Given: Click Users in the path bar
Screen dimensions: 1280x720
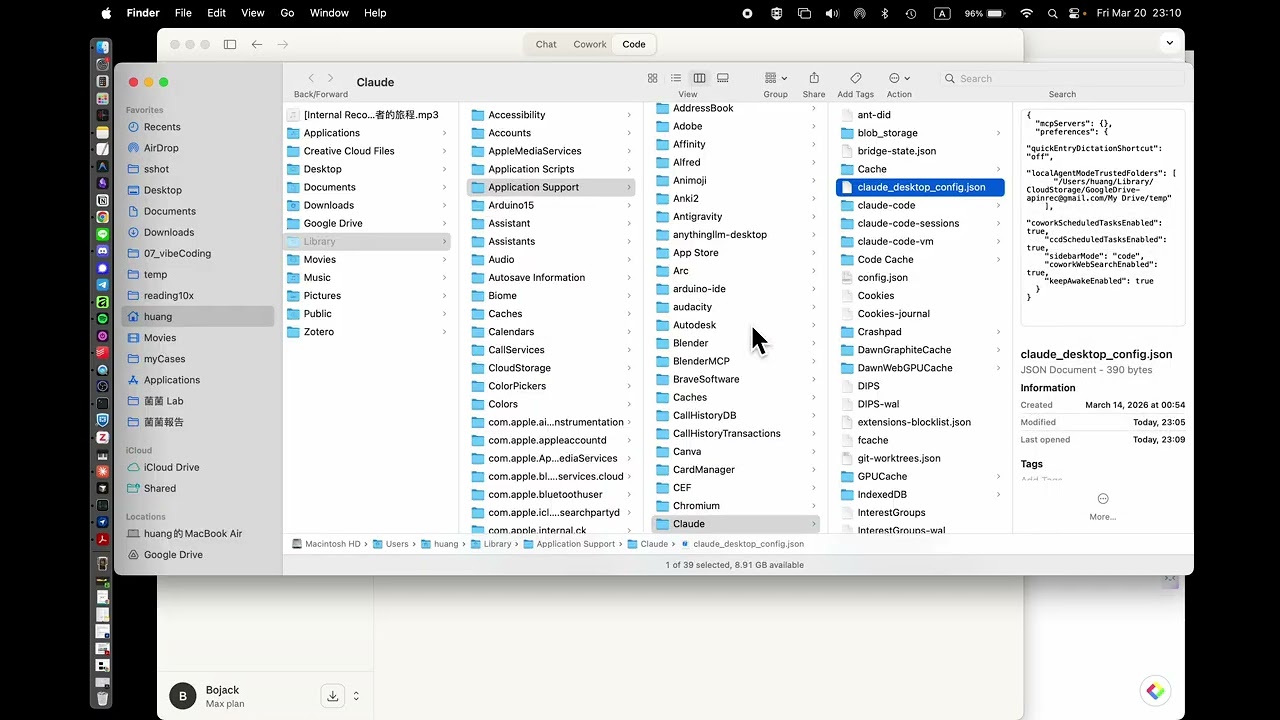Looking at the screenshot, I should [391, 544].
